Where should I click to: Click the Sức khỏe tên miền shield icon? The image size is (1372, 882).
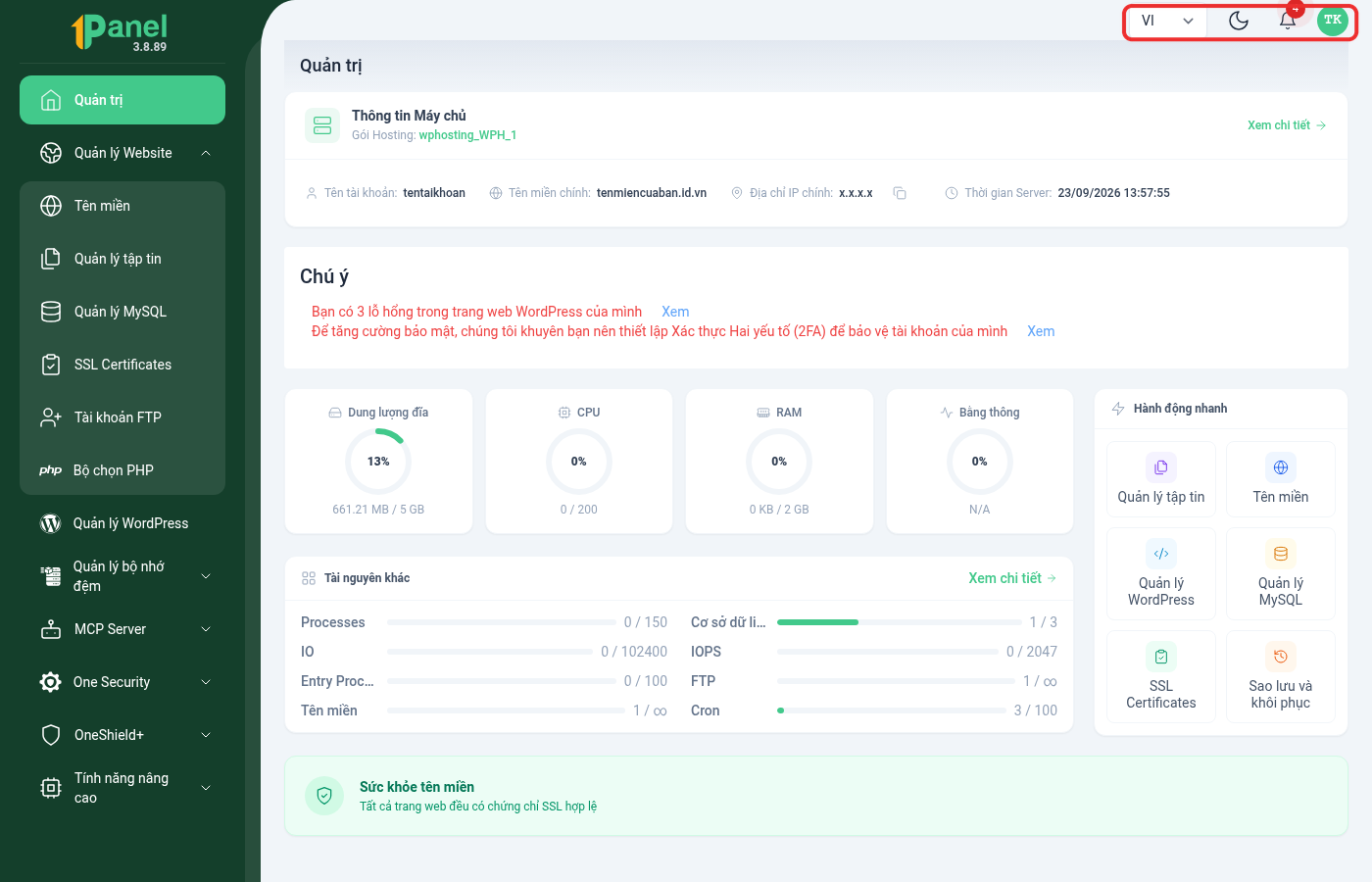(x=324, y=796)
